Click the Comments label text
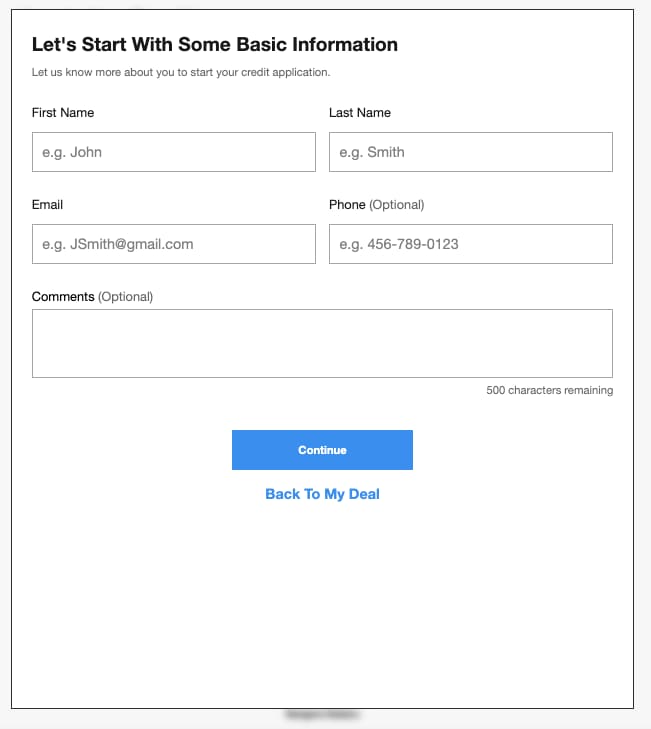The width and height of the screenshot is (651, 729). (63, 297)
